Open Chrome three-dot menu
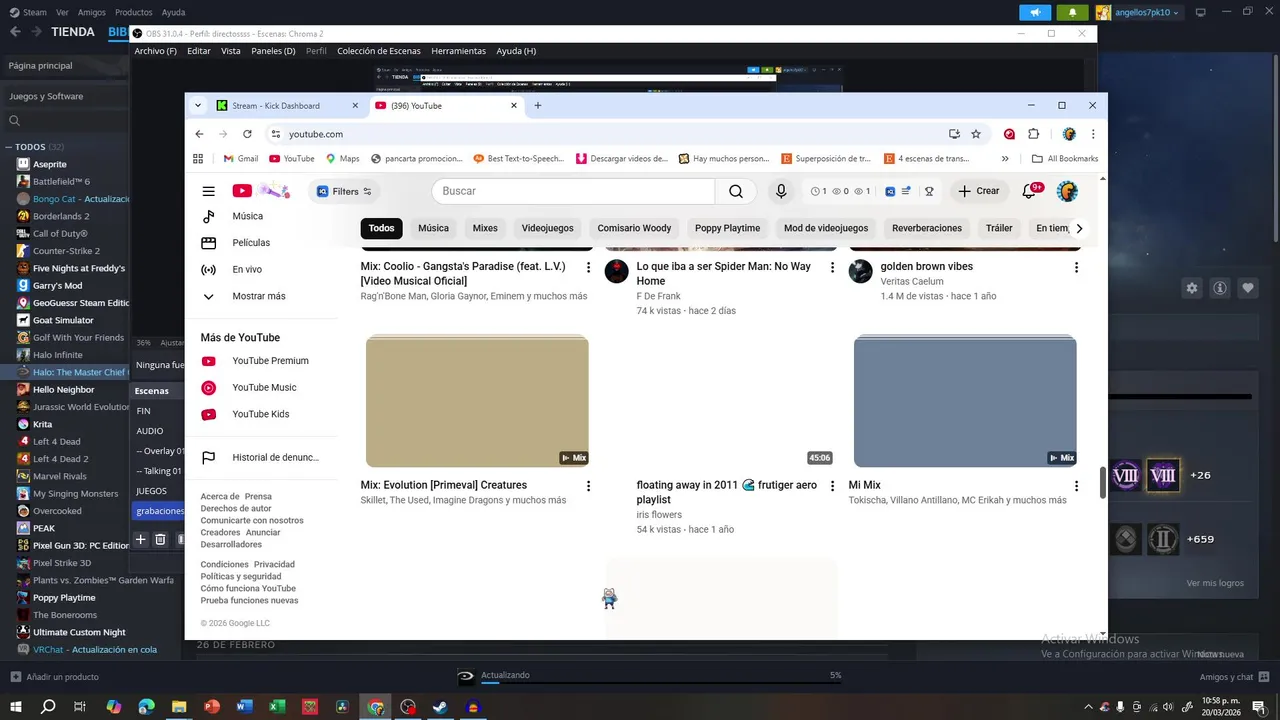Viewport: 1280px width, 720px height. [x=1093, y=134]
